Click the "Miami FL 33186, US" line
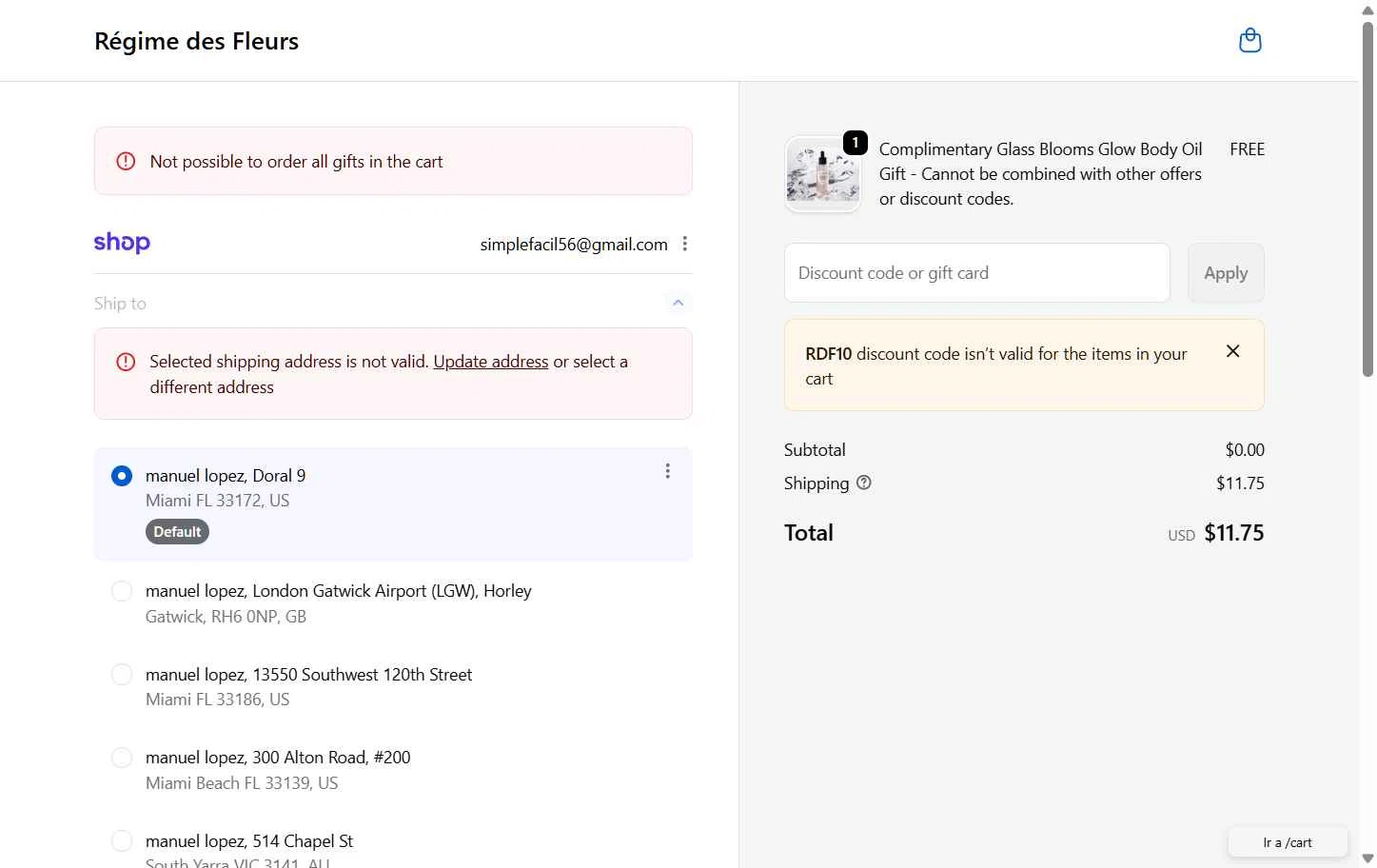The height and width of the screenshot is (868, 1377). pyautogui.click(x=217, y=700)
